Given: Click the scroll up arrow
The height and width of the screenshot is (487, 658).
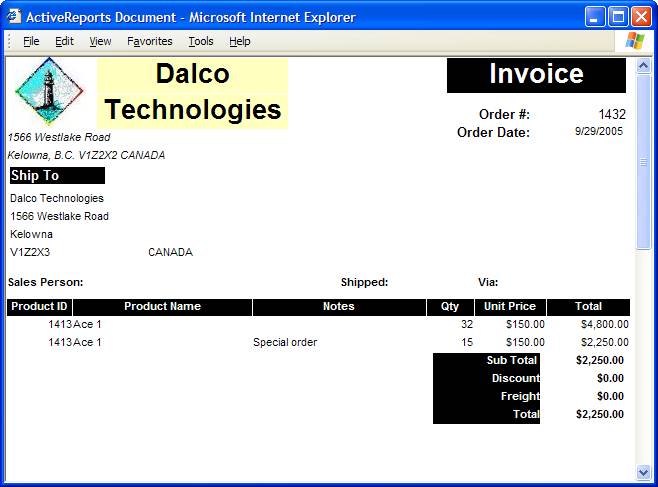Looking at the screenshot, I should click(x=643, y=65).
